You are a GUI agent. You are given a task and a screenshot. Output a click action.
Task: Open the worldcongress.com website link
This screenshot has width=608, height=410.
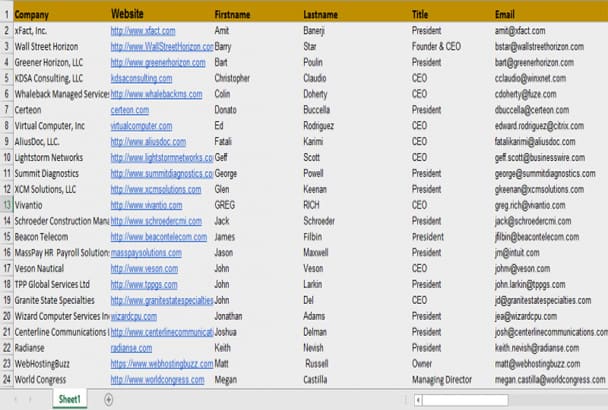tap(157, 380)
